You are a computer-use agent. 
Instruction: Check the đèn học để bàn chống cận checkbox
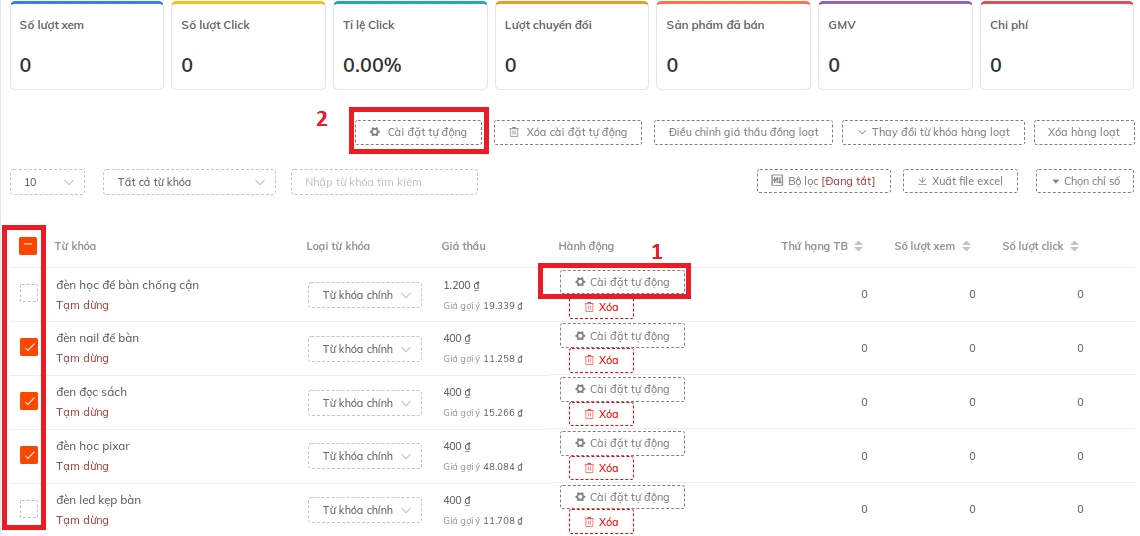click(x=29, y=293)
